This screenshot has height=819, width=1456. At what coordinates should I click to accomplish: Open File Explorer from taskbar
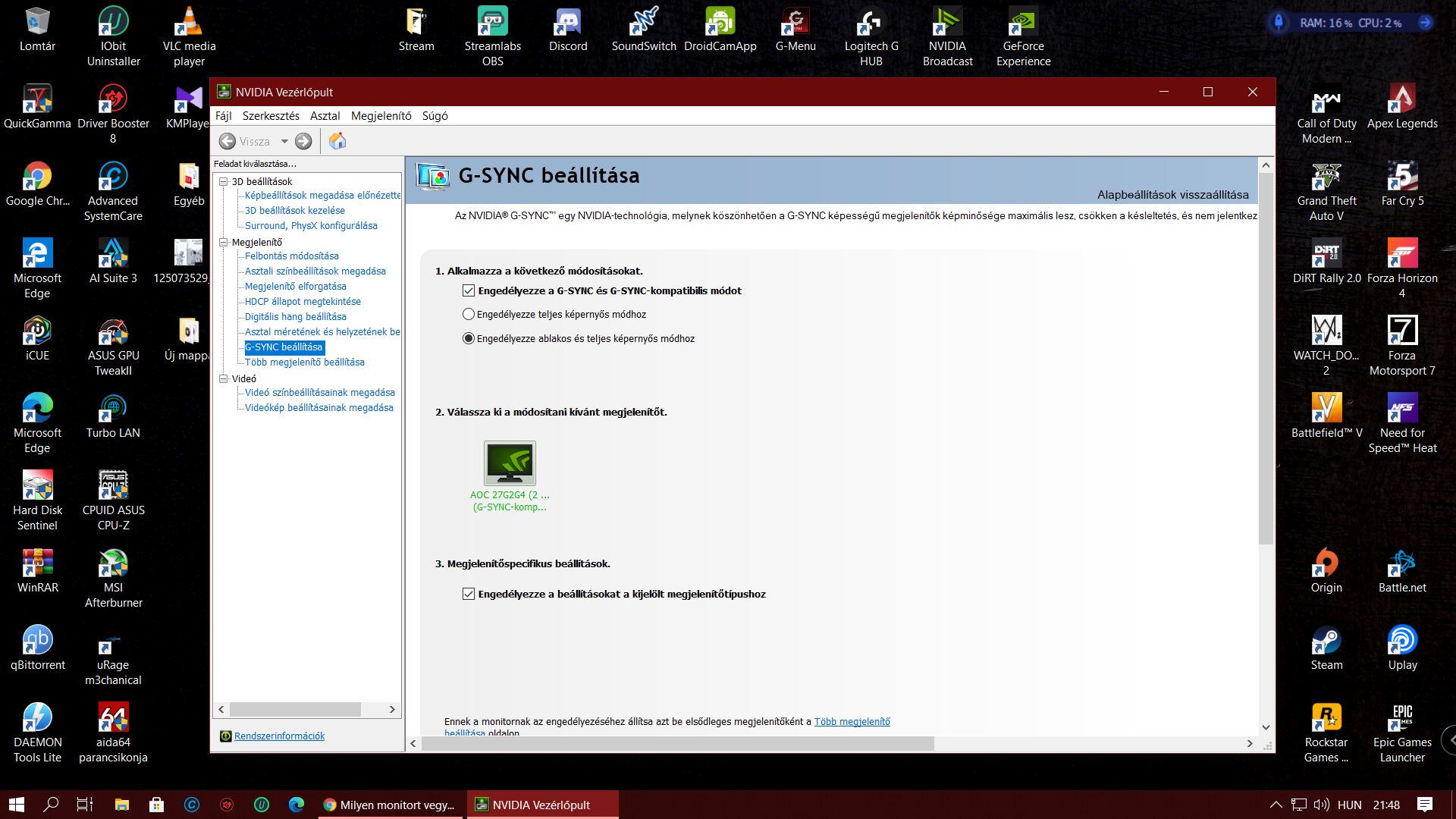coord(121,805)
